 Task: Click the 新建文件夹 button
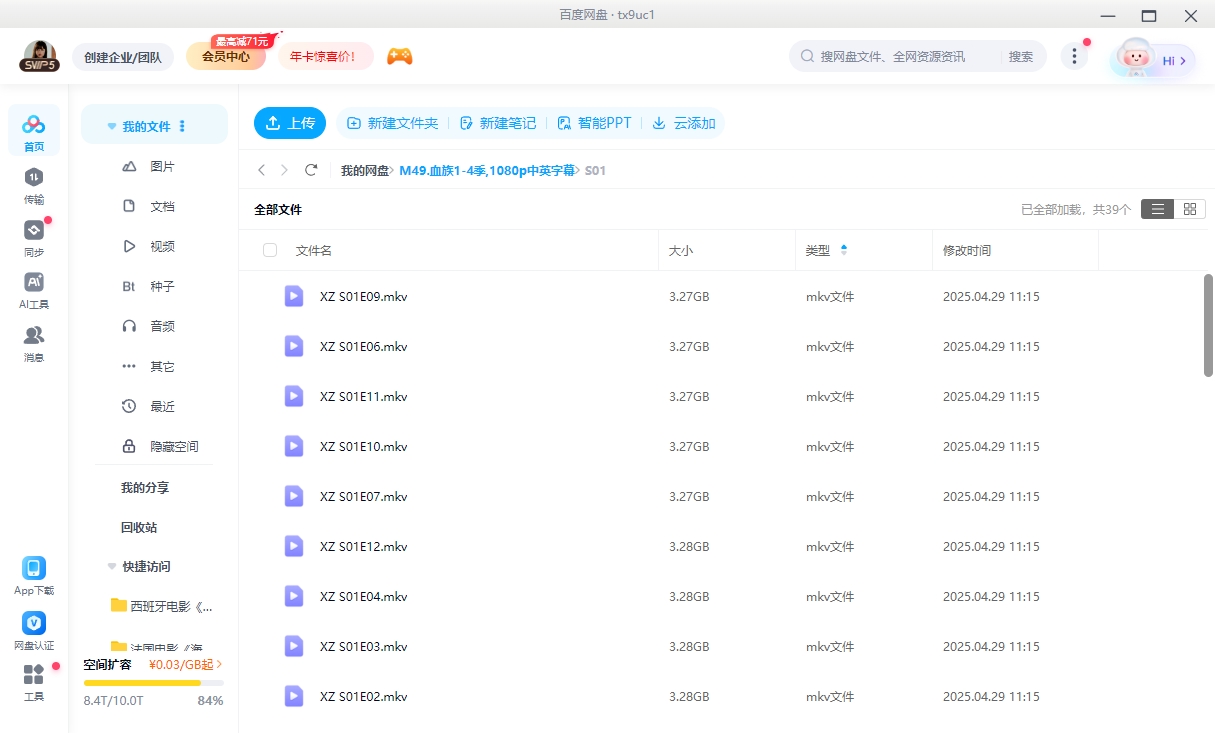393,123
